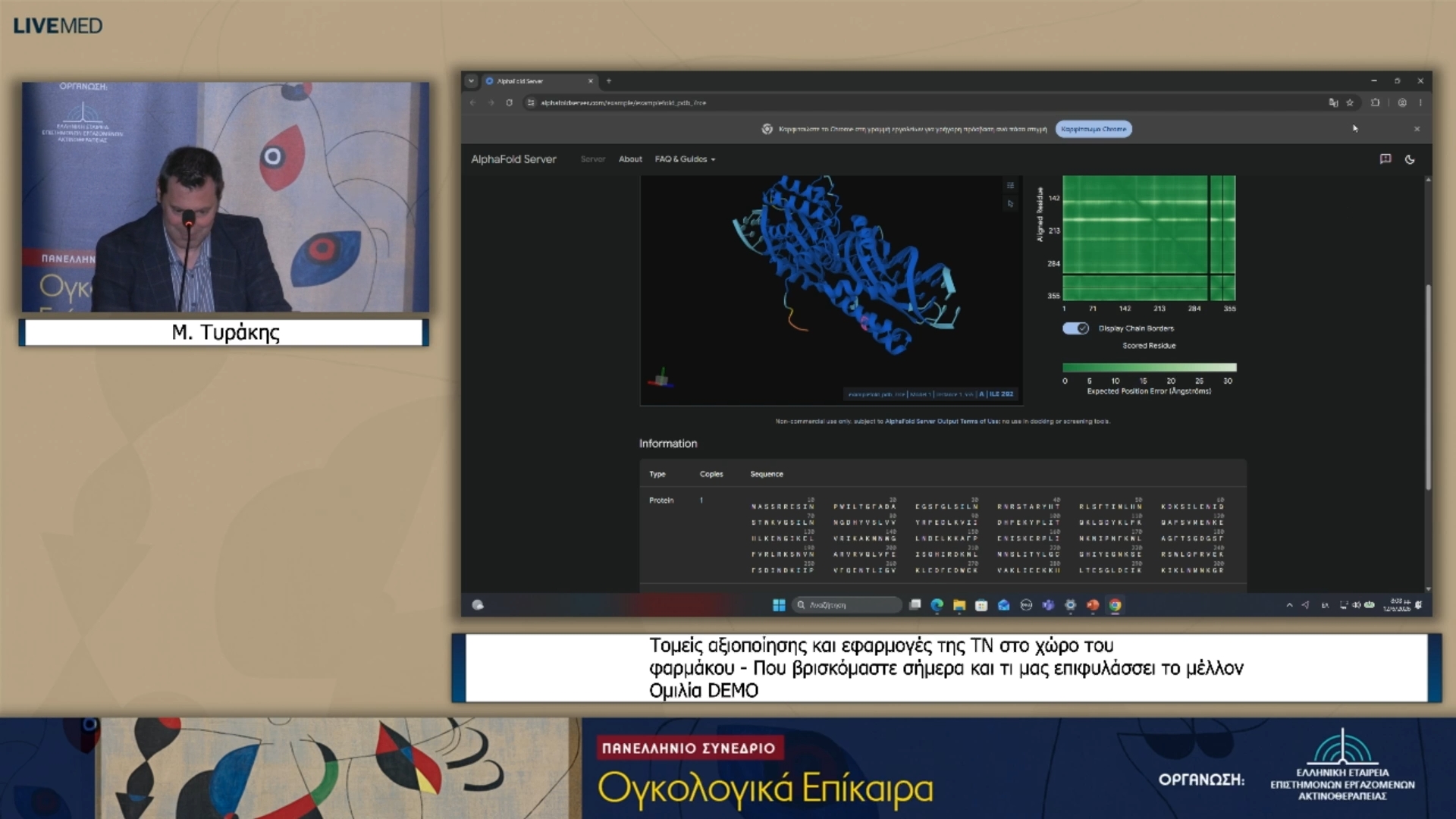Open the Mail app on taskbar

tap(1004, 605)
